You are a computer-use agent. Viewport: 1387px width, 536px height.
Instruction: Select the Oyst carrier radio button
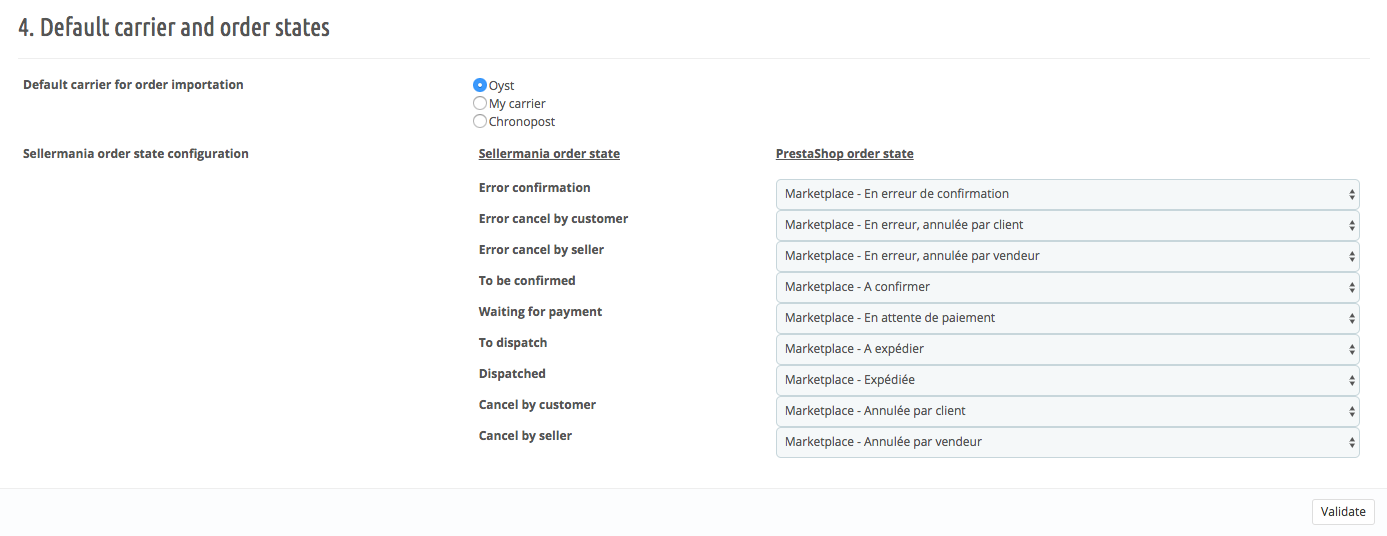[480, 86]
